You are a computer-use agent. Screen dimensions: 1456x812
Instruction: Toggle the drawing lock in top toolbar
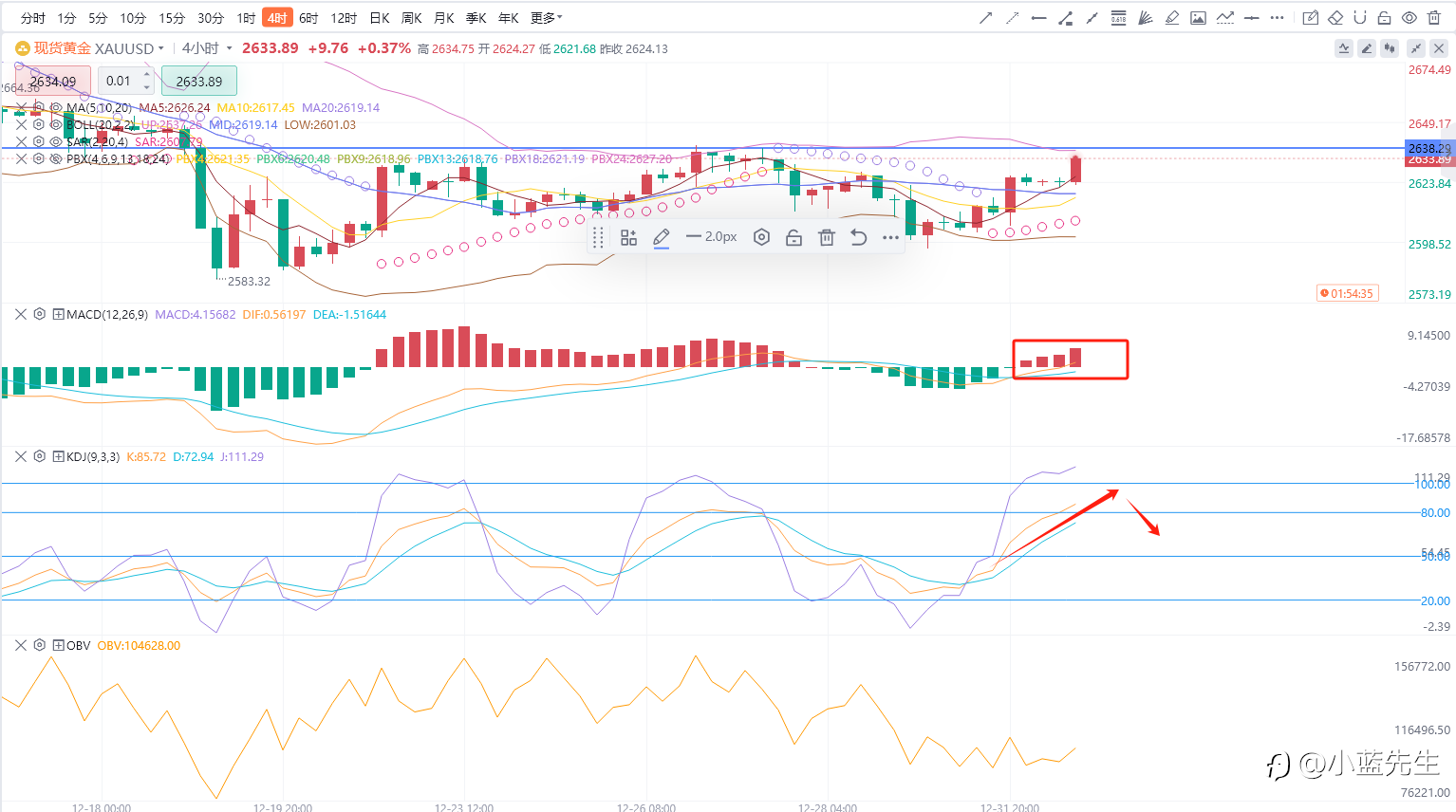point(1385,18)
